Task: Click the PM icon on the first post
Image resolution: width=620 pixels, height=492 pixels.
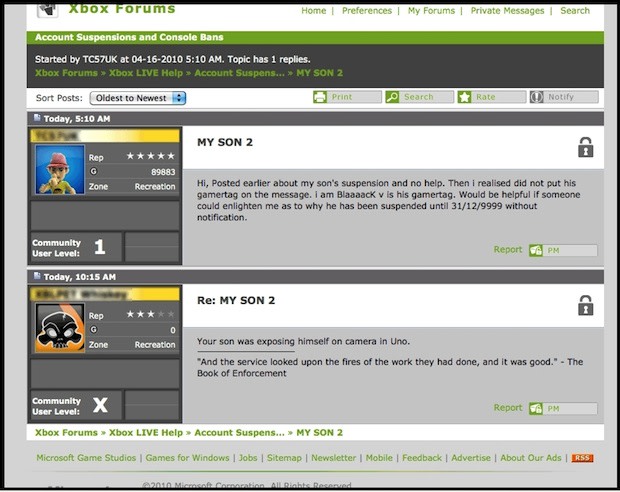Action: [x=536, y=250]
